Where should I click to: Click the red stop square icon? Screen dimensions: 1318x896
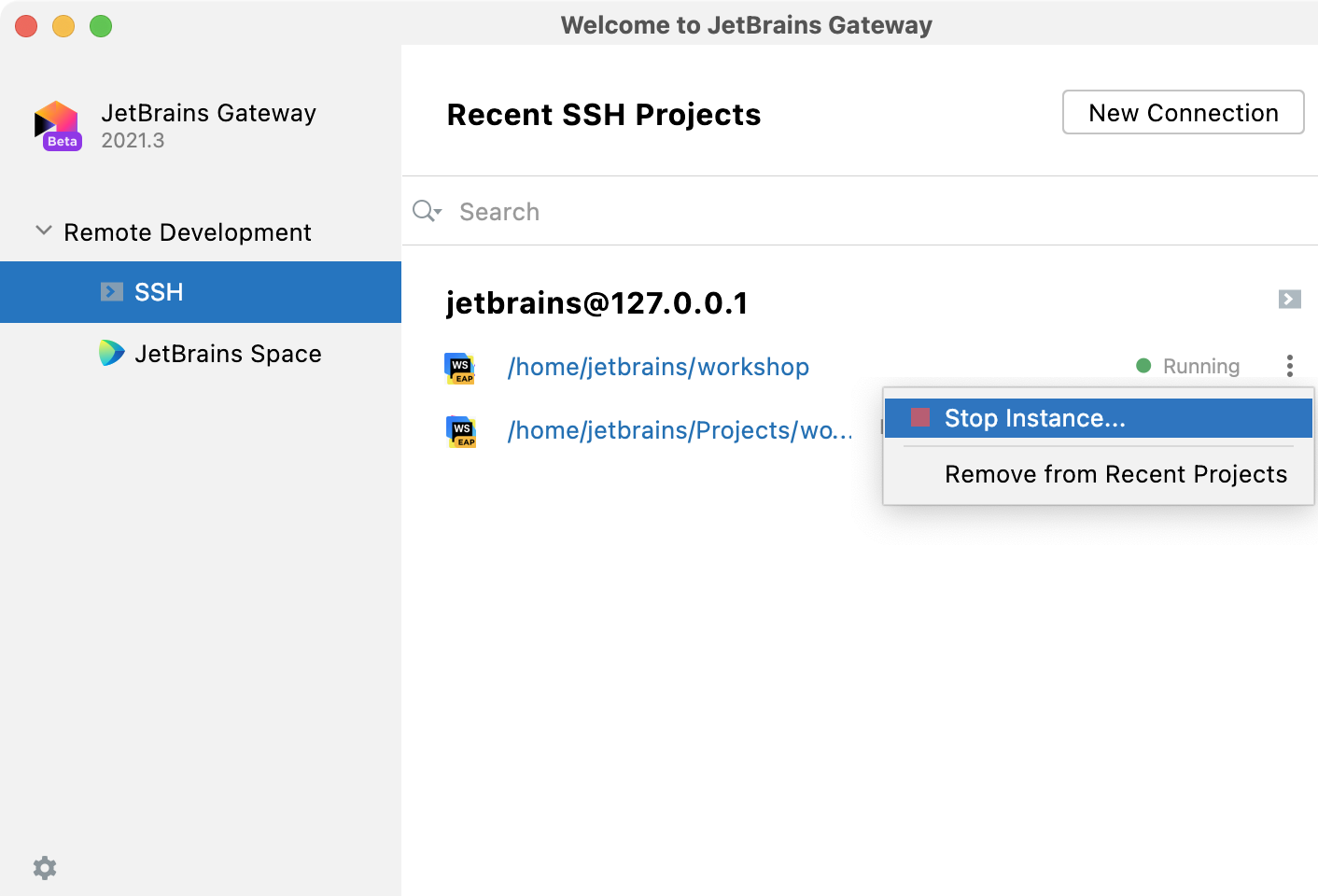coord(920,418)
